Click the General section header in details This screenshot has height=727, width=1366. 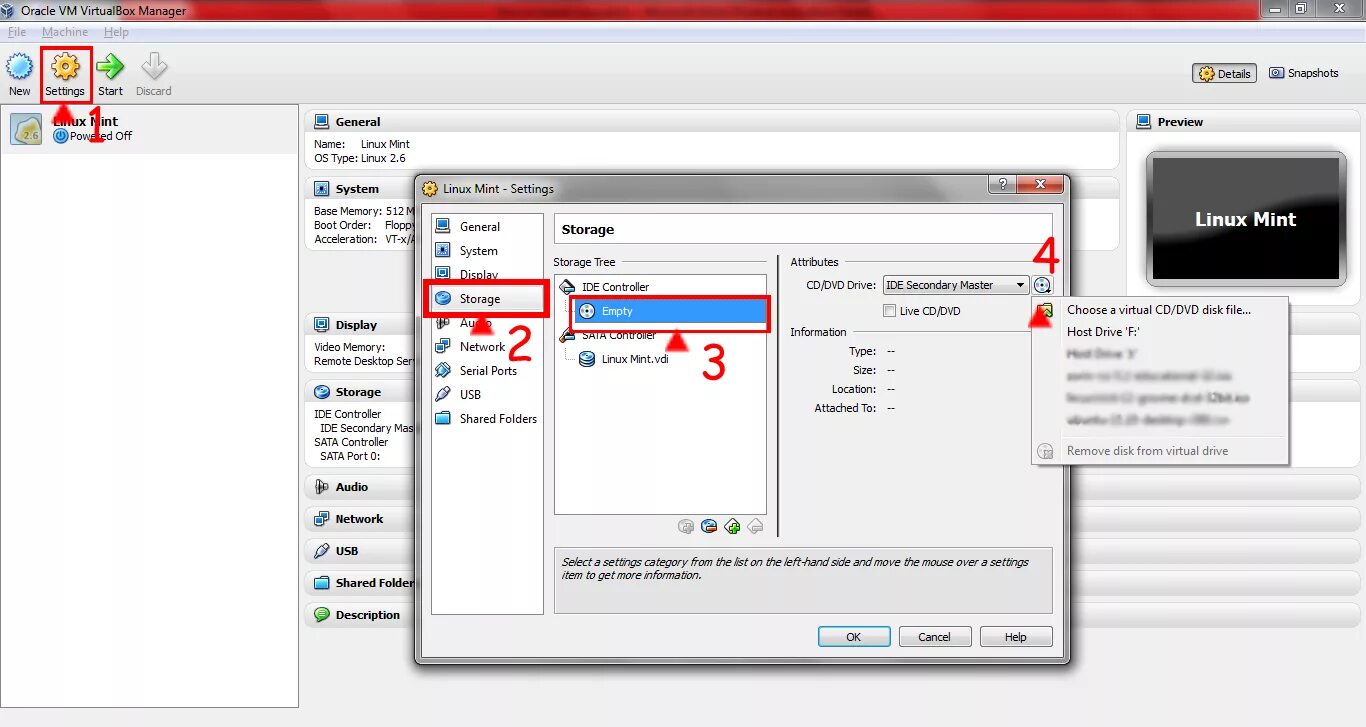[x=712, y=122]
